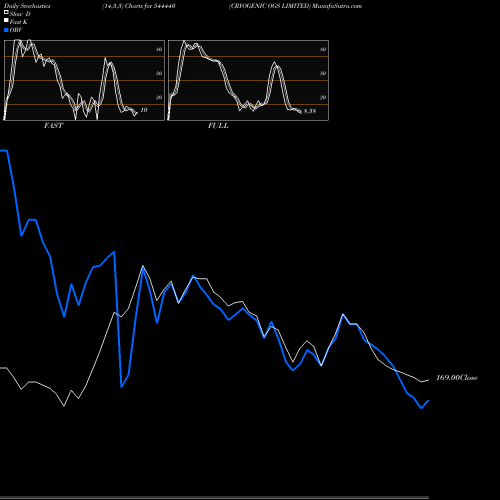The image size is (500, 500).
Task: Click the 'Slow D' legend label
Action: pos(20,14)
